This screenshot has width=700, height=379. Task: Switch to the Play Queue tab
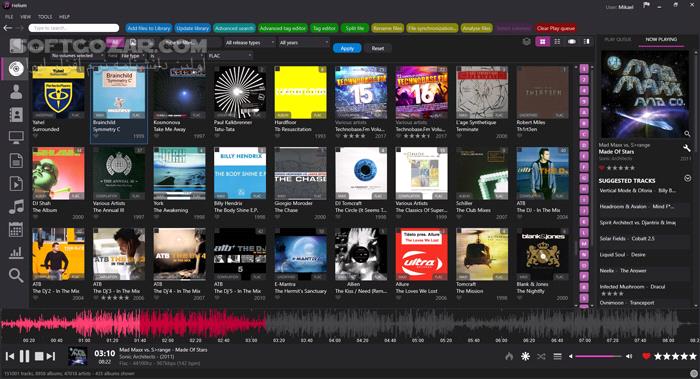point(618,39)
